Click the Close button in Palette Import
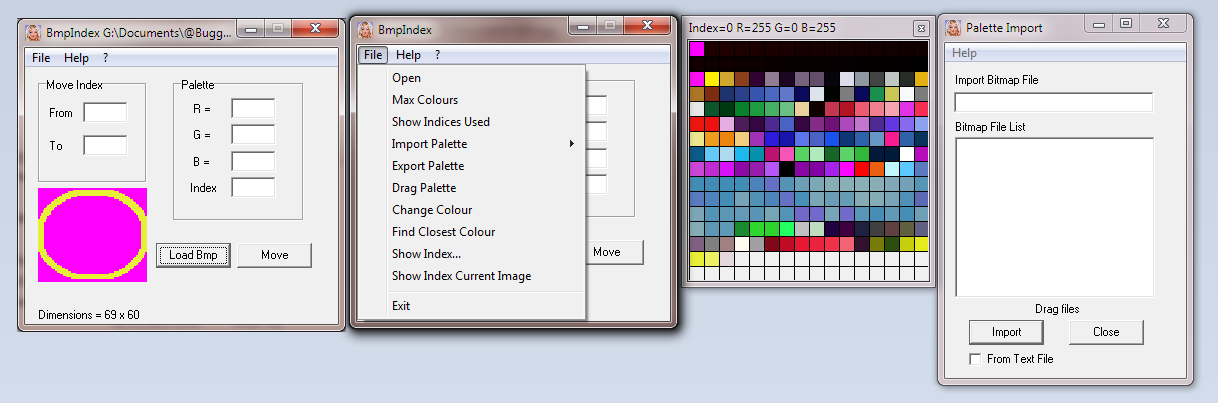This screenshot has height=403, width=1218. (x=1106, y=332)
